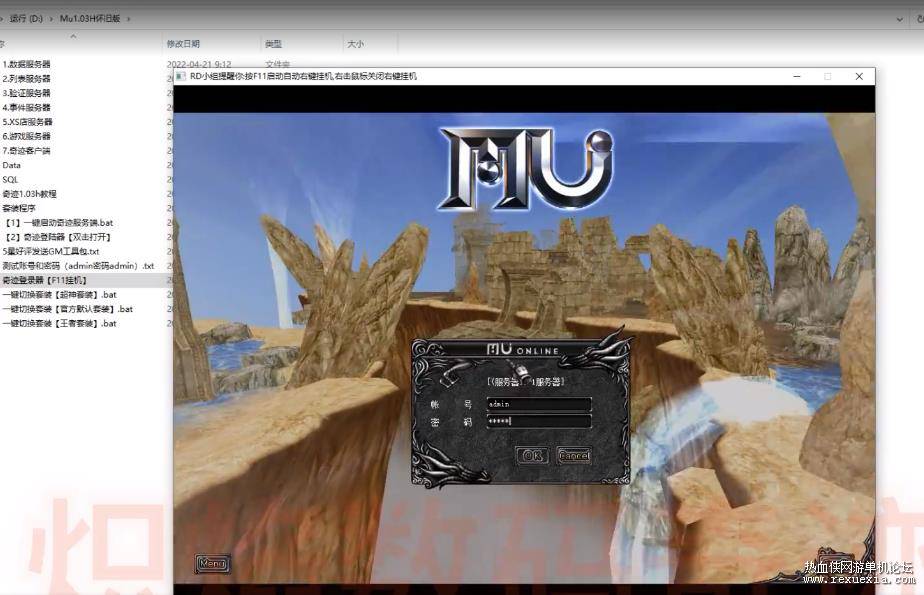Click the Mu1.03H怀旧版 breadcrumb in Explorer
Screen dimensions: 924x595
tap(90, 18)
